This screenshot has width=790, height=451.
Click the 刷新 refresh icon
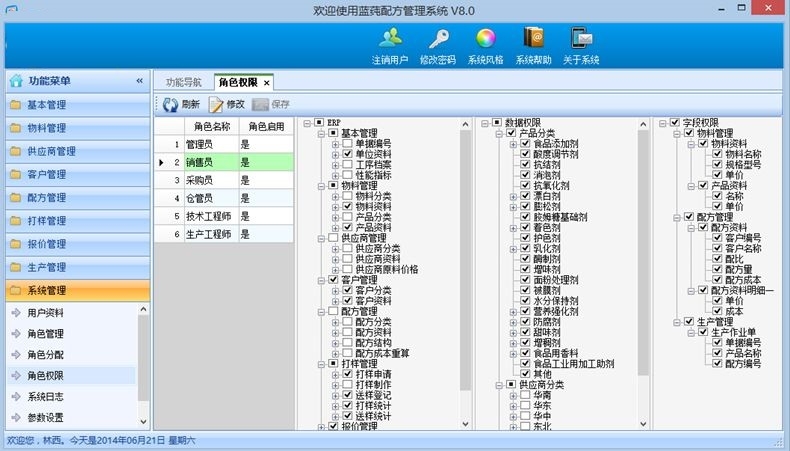tap(170, 104)
